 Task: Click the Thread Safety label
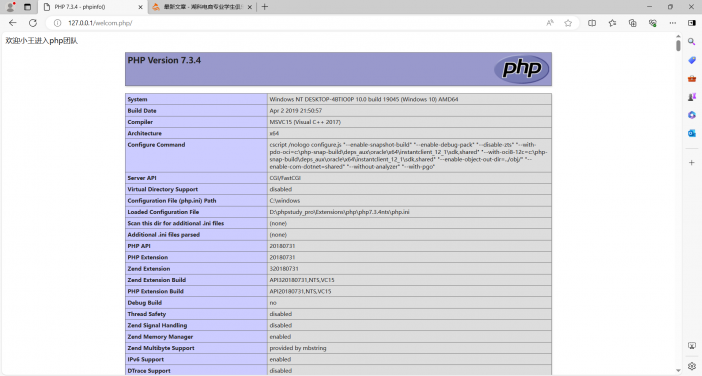click(146, 314)
